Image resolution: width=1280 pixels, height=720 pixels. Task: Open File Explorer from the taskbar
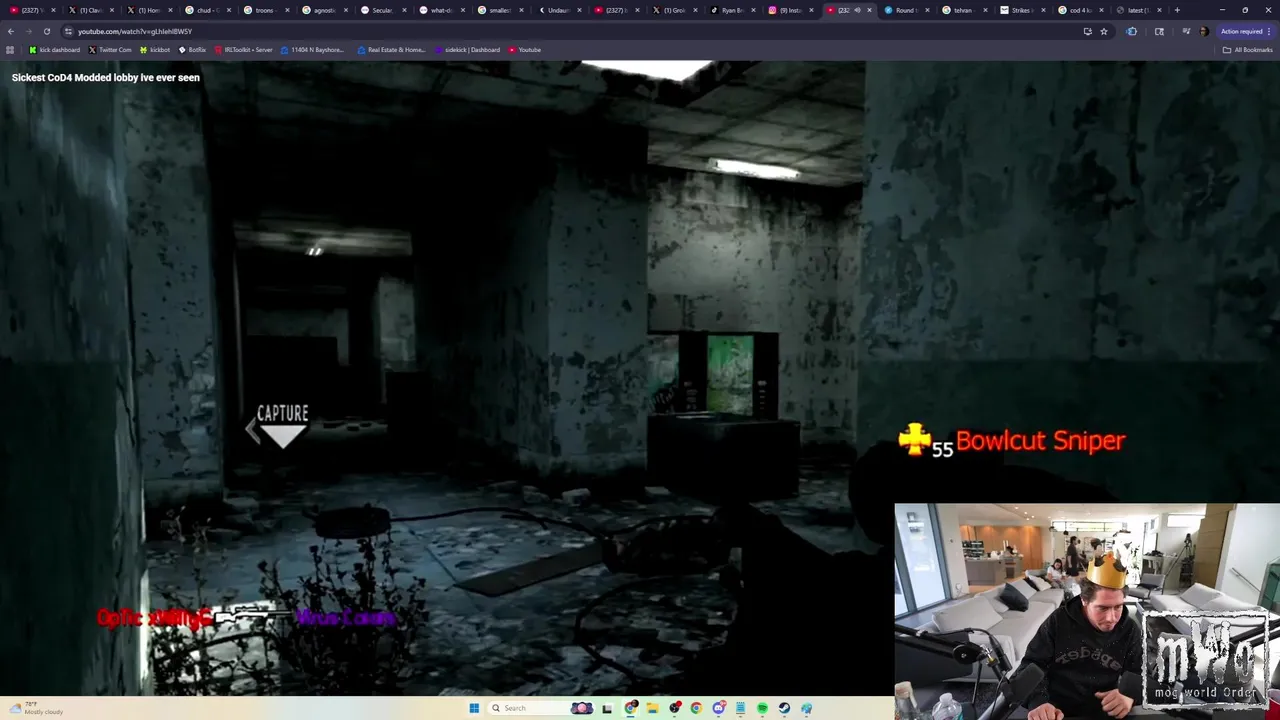tap(652, 708)
